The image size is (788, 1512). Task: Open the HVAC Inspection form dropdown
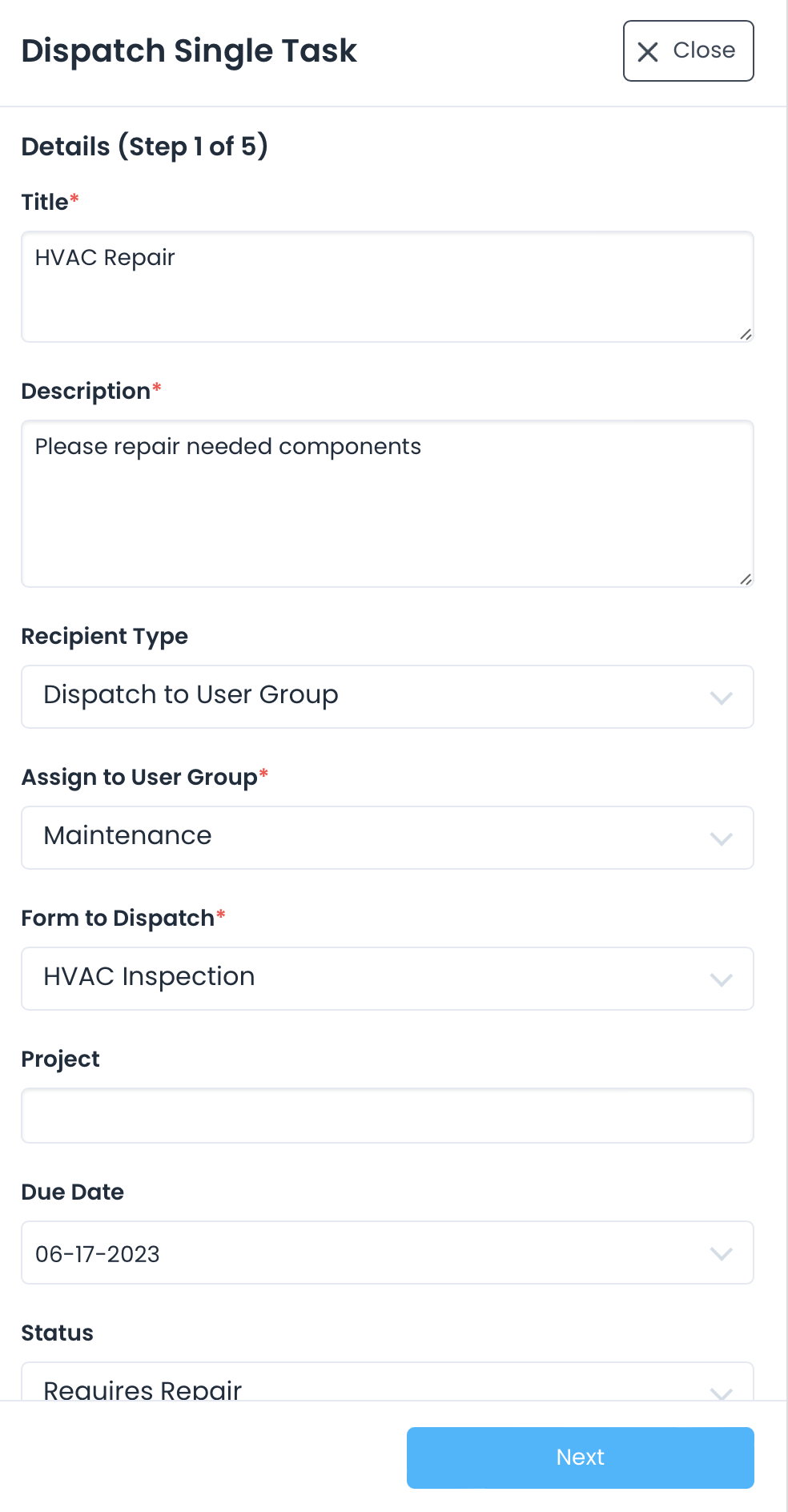point(368,978)
